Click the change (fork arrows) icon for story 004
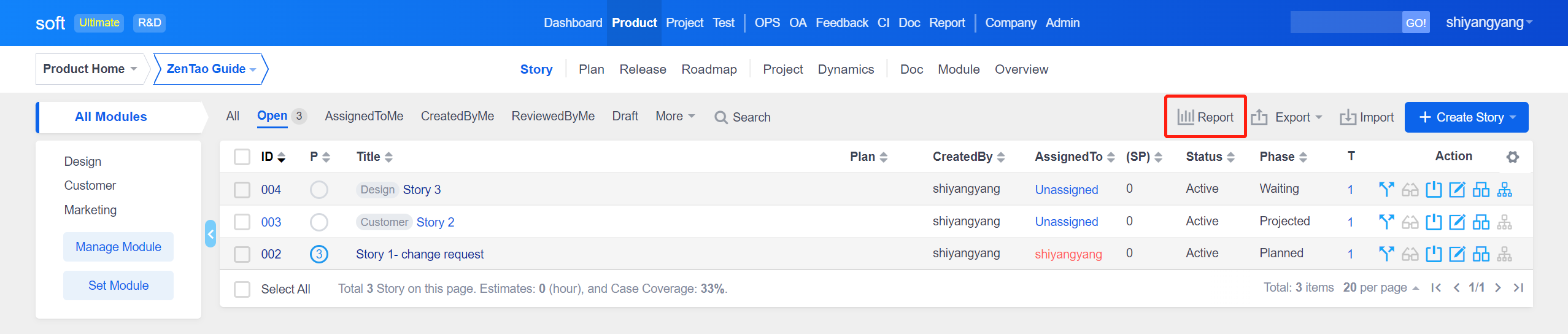 pos(1386,190)
